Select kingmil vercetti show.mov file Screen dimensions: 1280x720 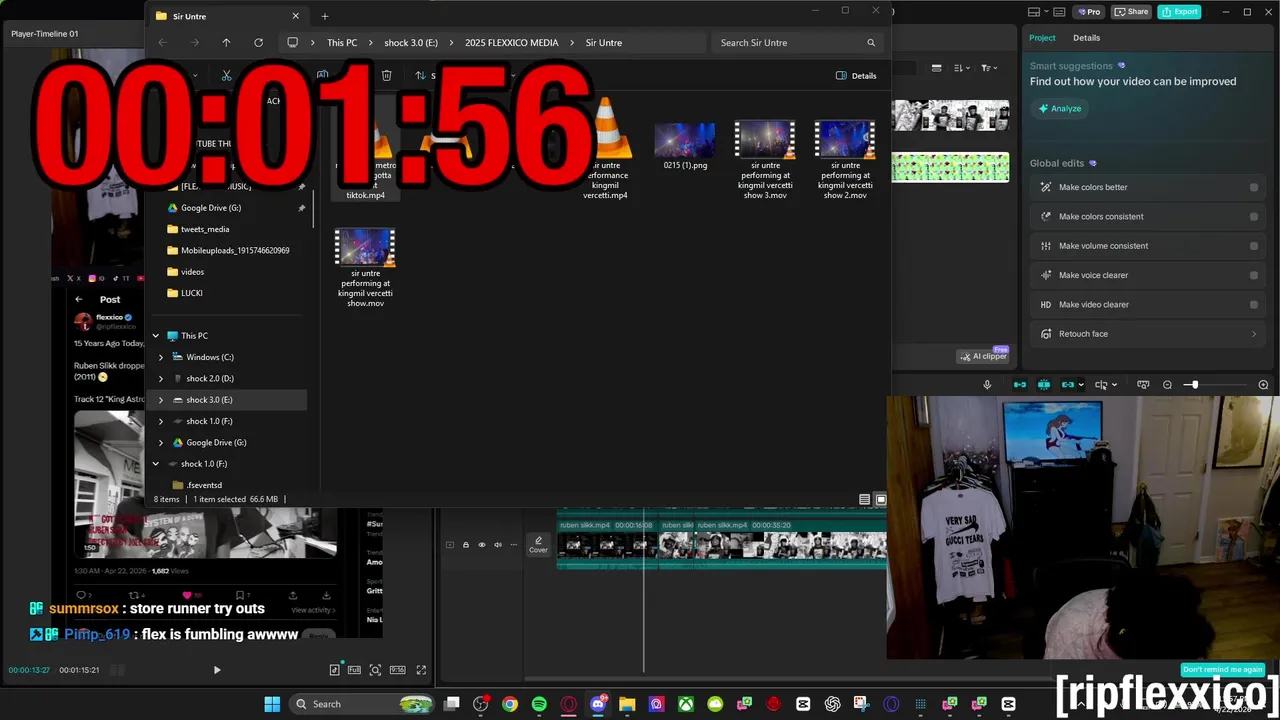[x=365, y=268]
